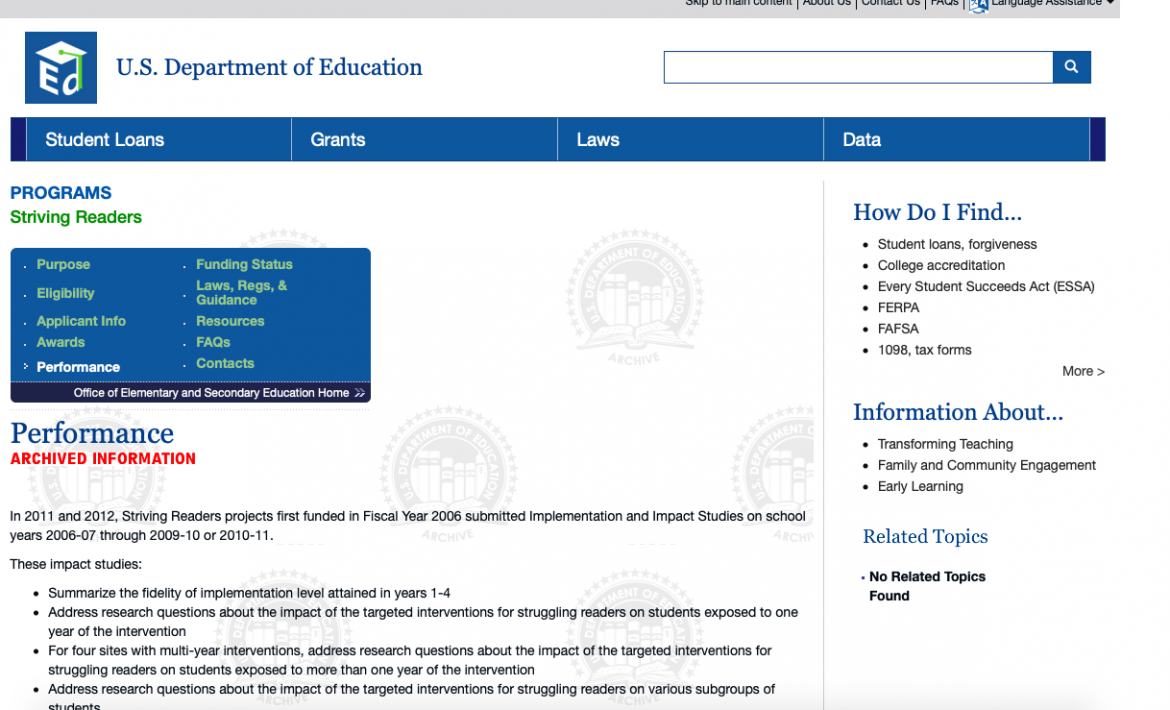Click Skip to main content link
Viewport: 1170px width, 710px height.
tap(739, 4)
